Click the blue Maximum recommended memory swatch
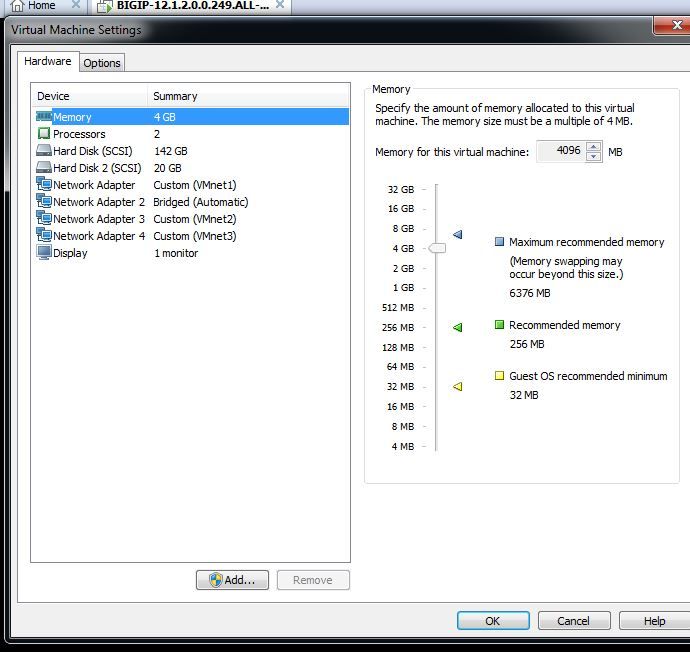 tap(499, 242)
